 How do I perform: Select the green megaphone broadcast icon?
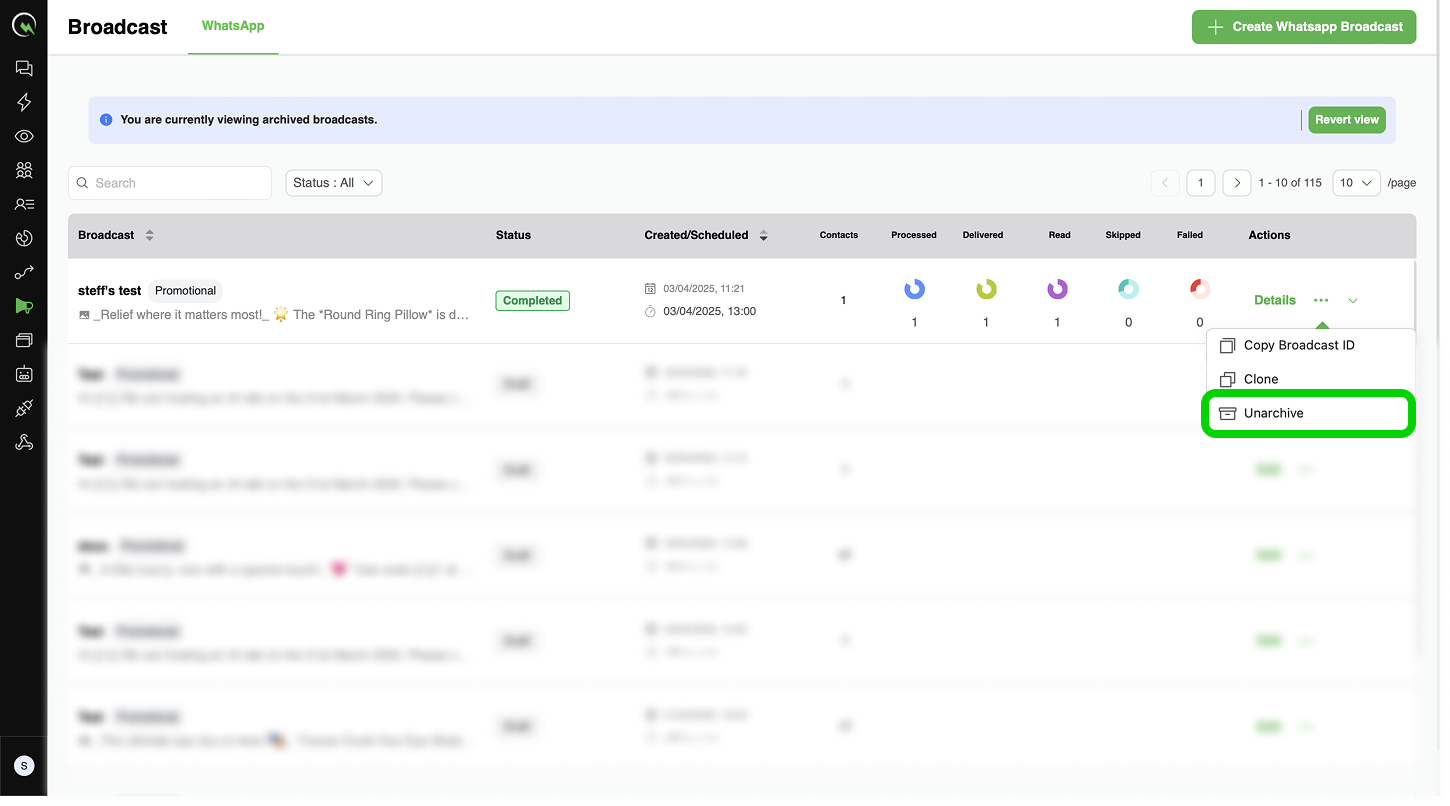click(24, 306)
